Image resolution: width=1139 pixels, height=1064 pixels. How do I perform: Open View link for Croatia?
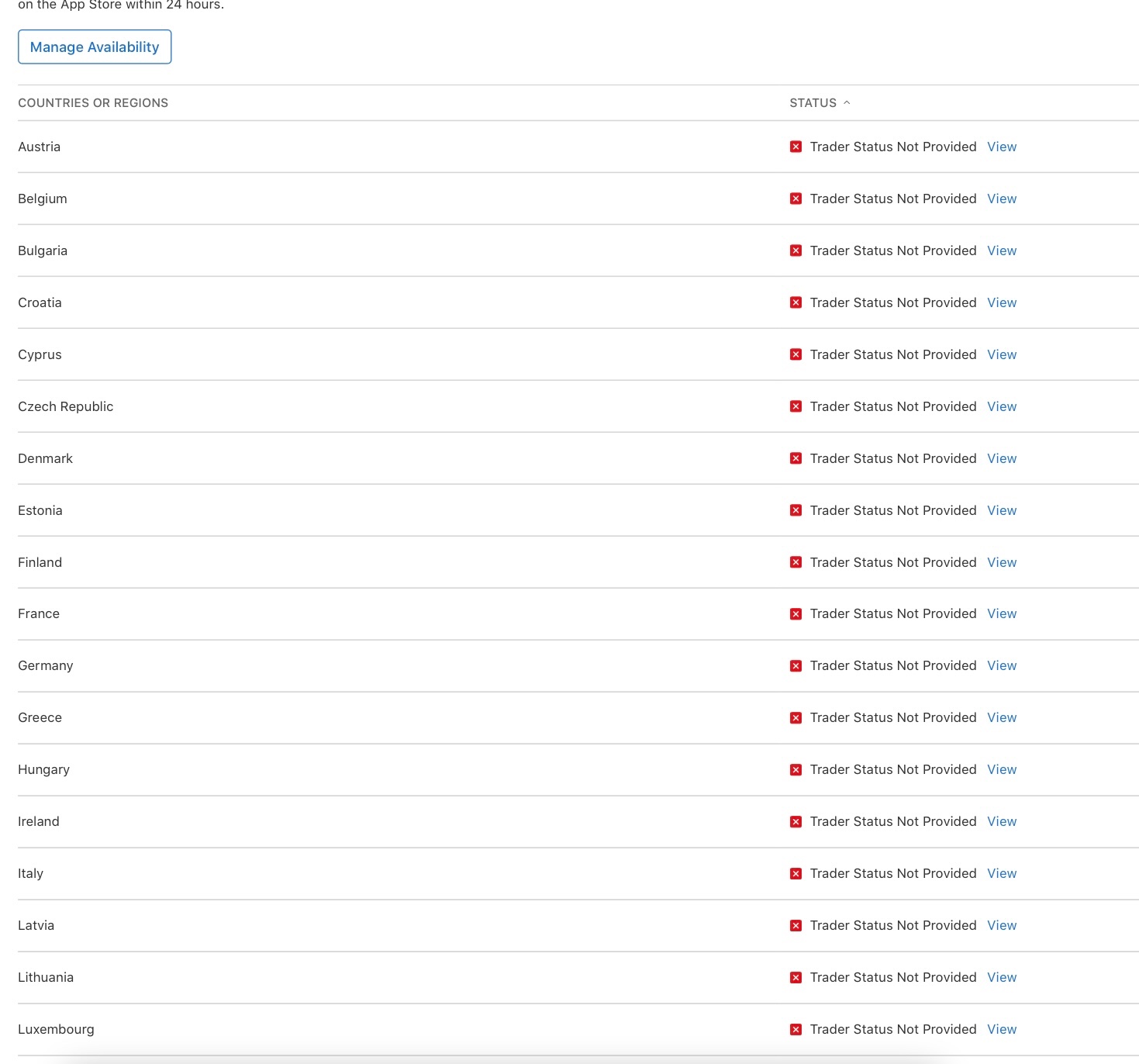(x=1002, y=302)
